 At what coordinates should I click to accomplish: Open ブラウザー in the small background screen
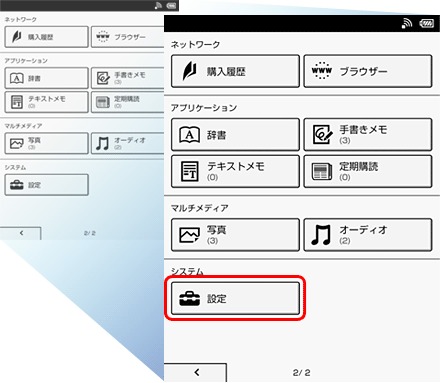[128, 37]
